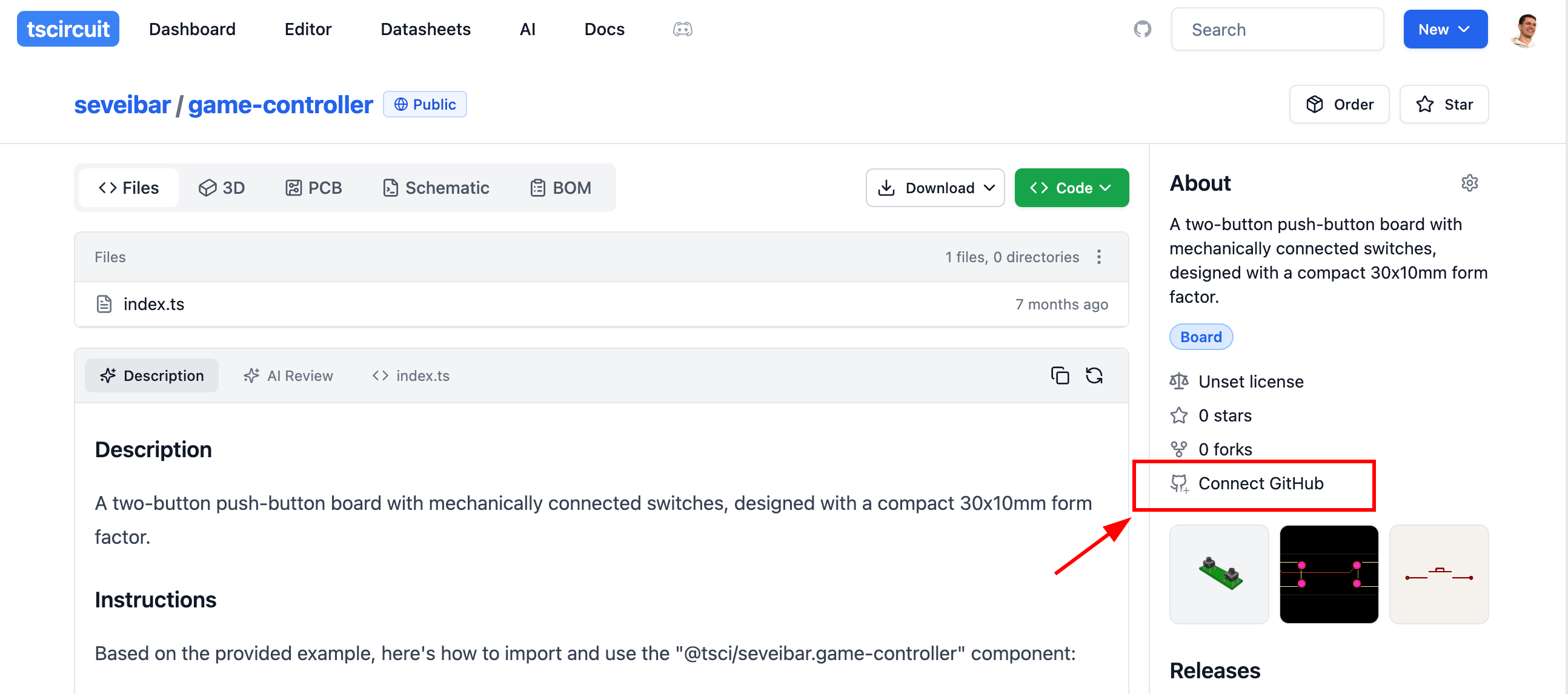Image resolution: width=1568 pixels, height=694 pixels.
Task: Open the About settings gear
Action: click(1470, 182)
